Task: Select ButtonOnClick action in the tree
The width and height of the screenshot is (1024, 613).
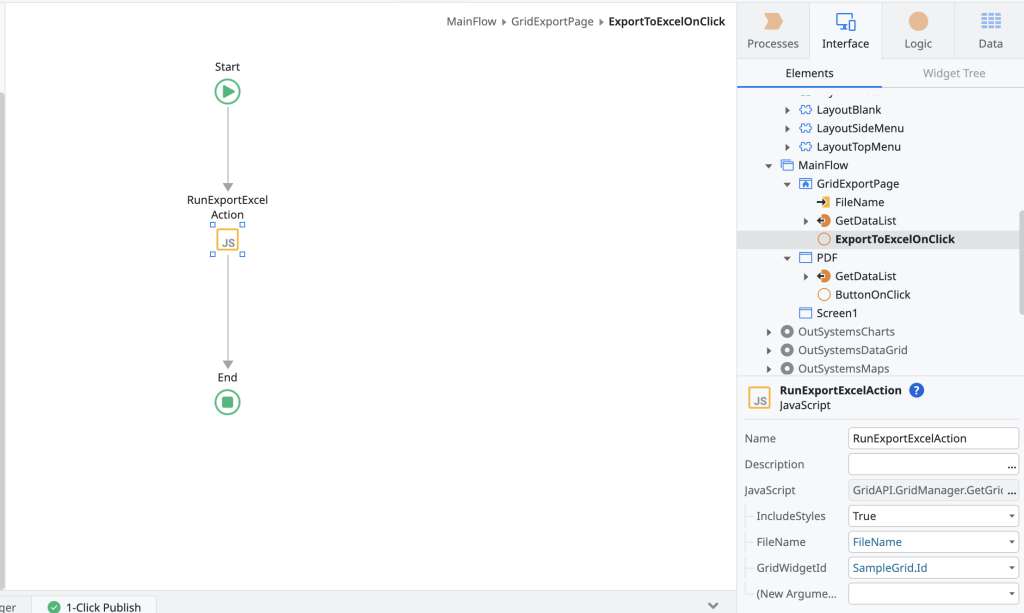Action: pyautogui.click(x=872, y=295)
